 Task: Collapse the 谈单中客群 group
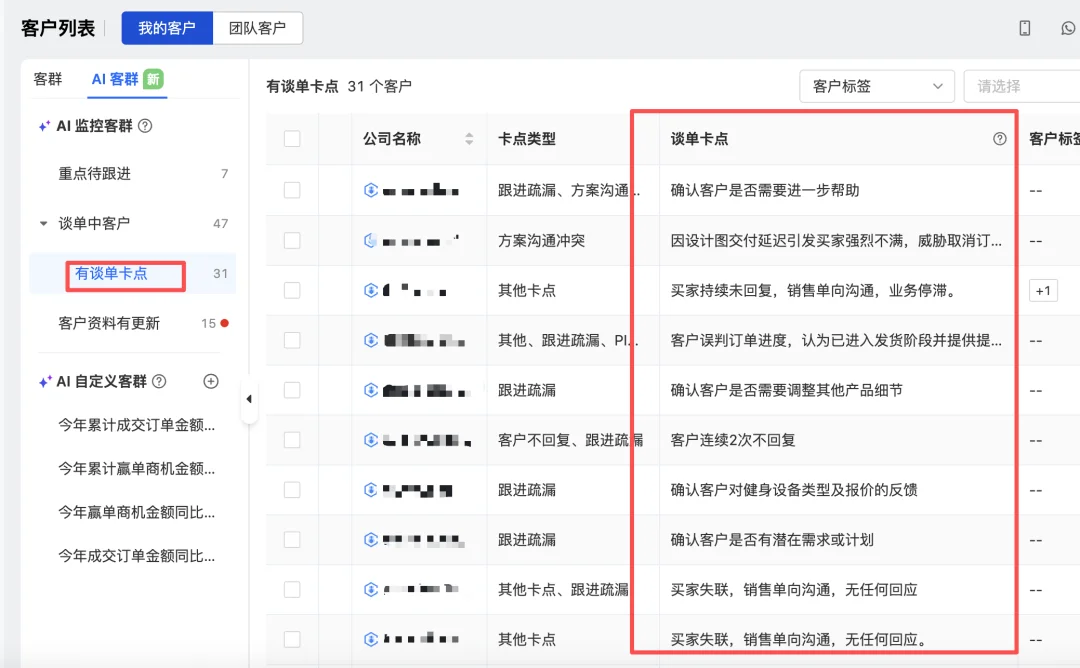41,223
